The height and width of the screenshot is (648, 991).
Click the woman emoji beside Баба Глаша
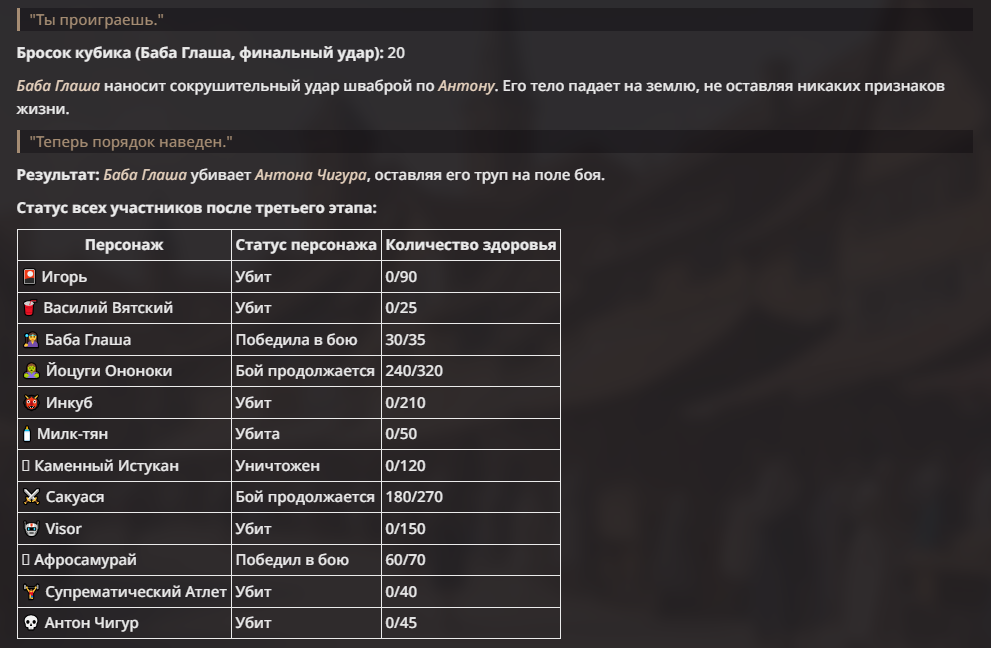[x=31, y=339]
